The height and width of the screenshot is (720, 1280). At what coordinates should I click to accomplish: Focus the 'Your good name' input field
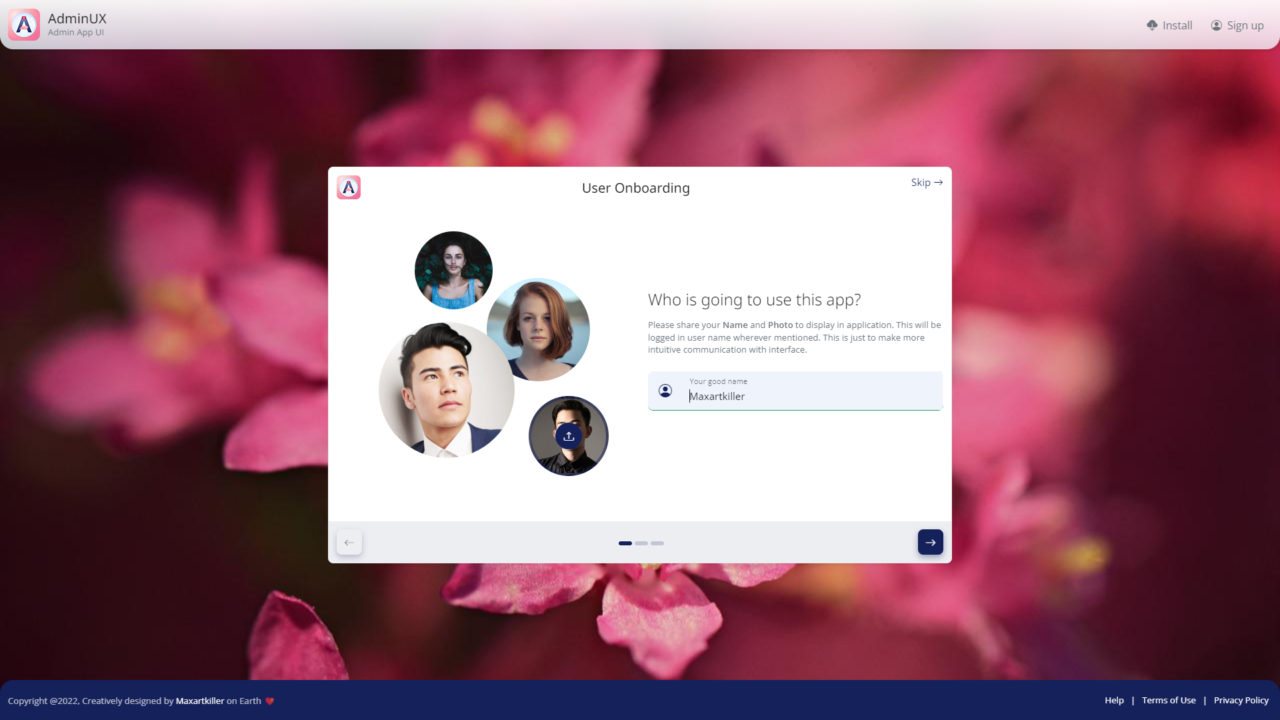point(800,396)
